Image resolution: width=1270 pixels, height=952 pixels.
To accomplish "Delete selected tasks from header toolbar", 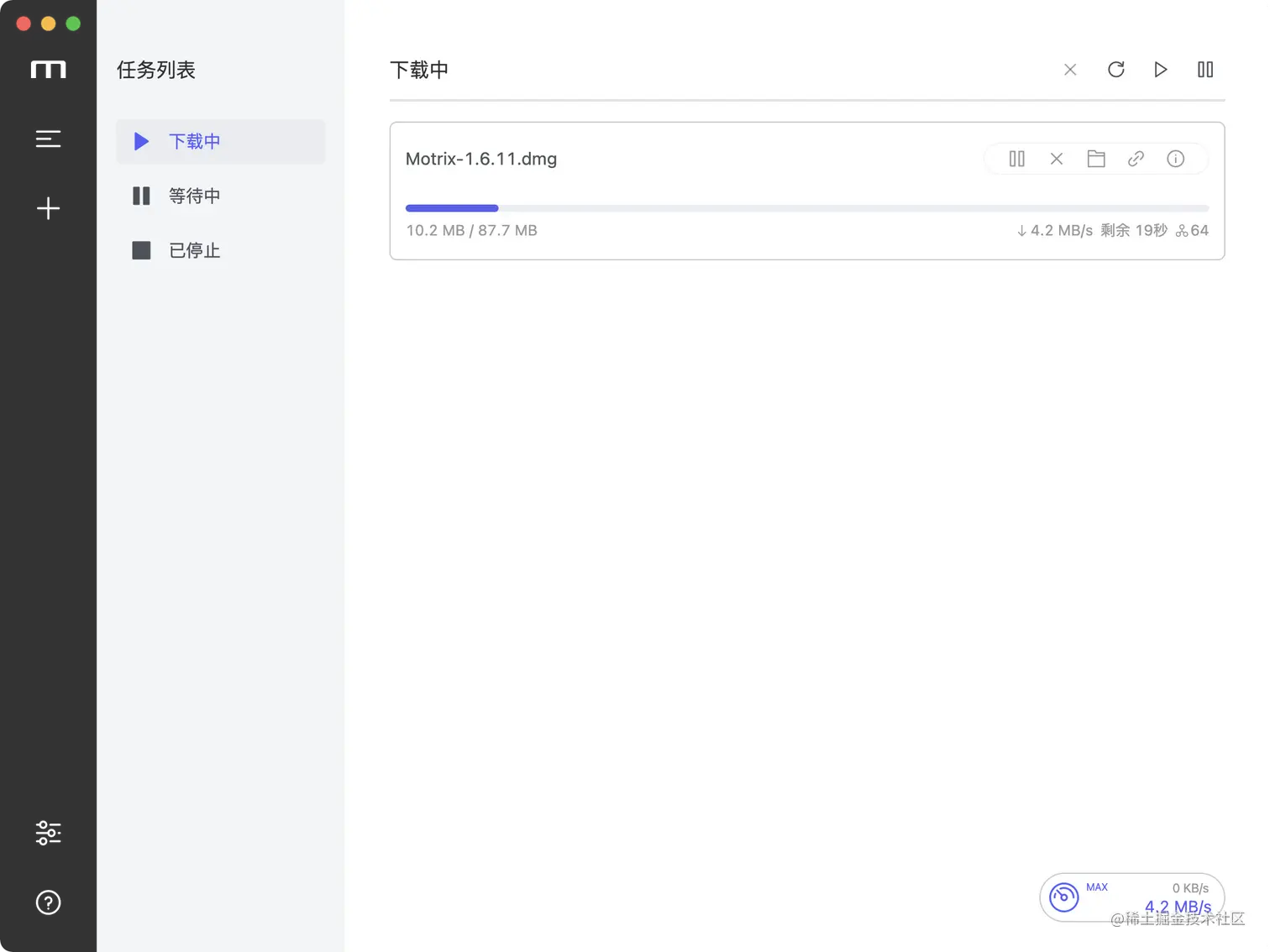I will (x=1070, y=70).
